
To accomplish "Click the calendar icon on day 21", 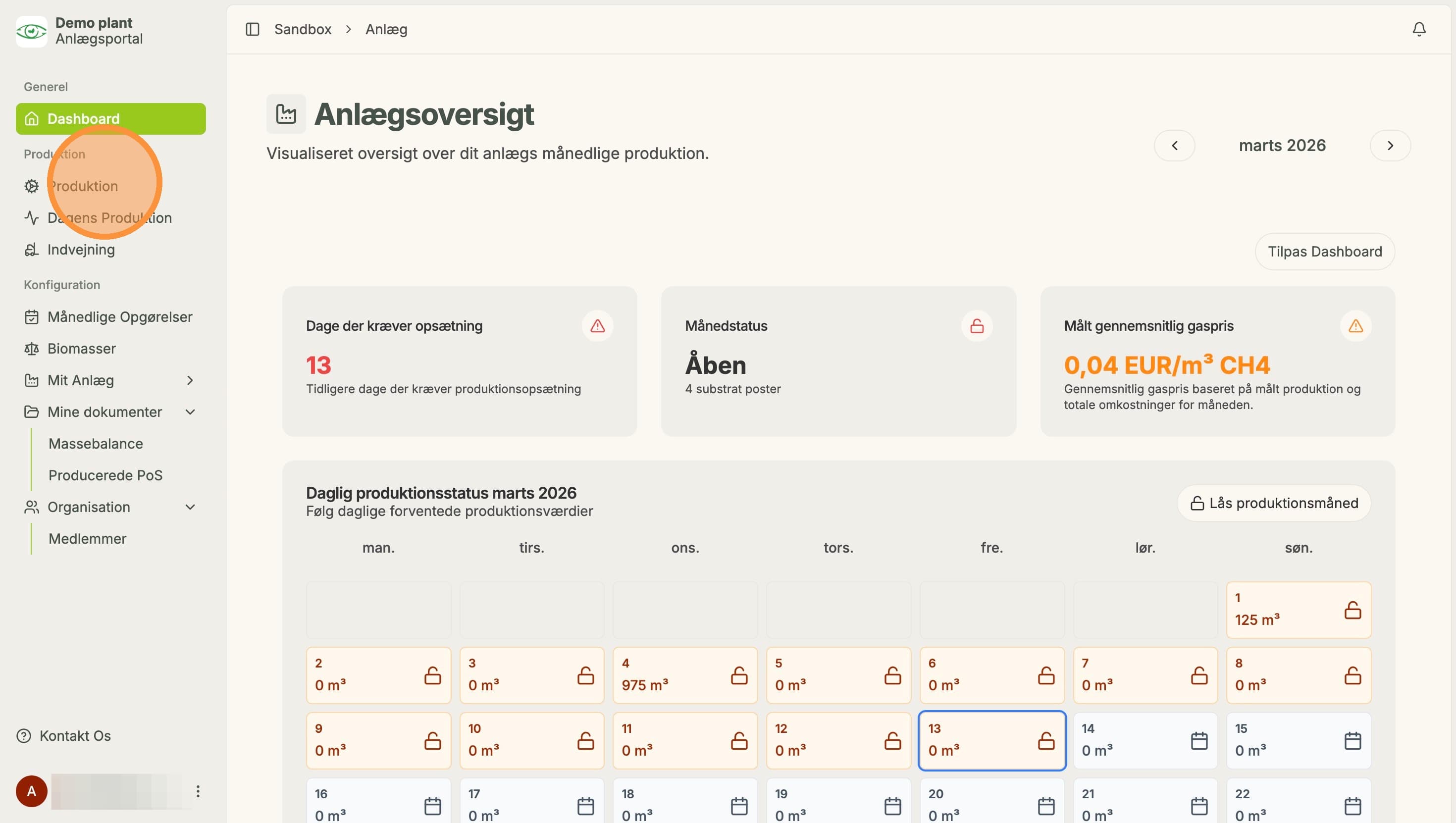I will (1199, 806).
